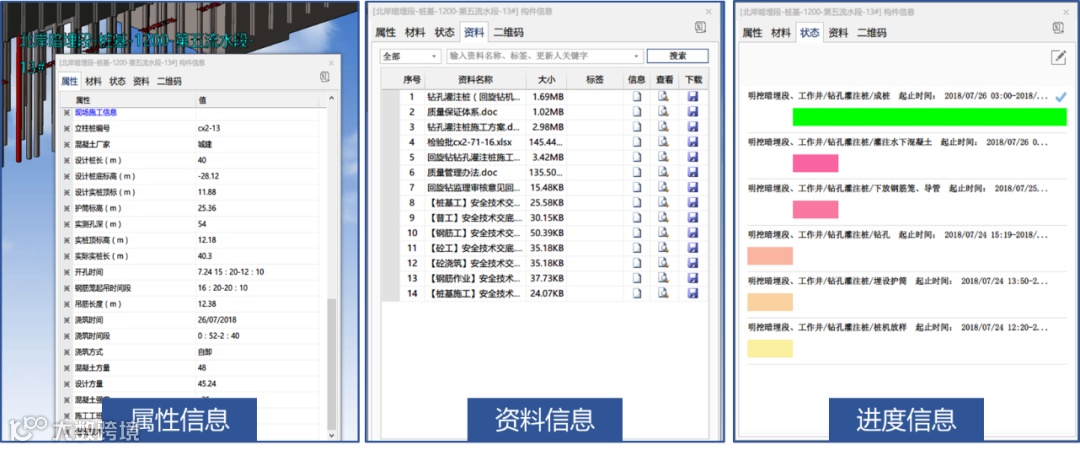Image resolution: width=1080 pixels, height=450 pixels.
Task: Open info for row 11 【砼工】 document
Action: pos(636,247)
